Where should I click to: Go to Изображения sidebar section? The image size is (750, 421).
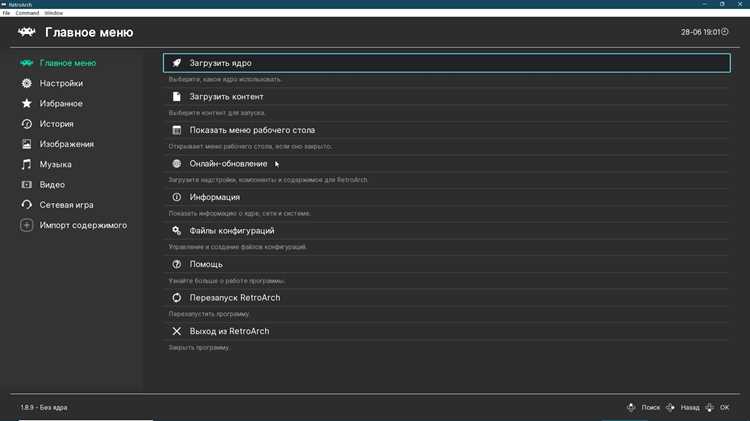click(x=66, y=144)
